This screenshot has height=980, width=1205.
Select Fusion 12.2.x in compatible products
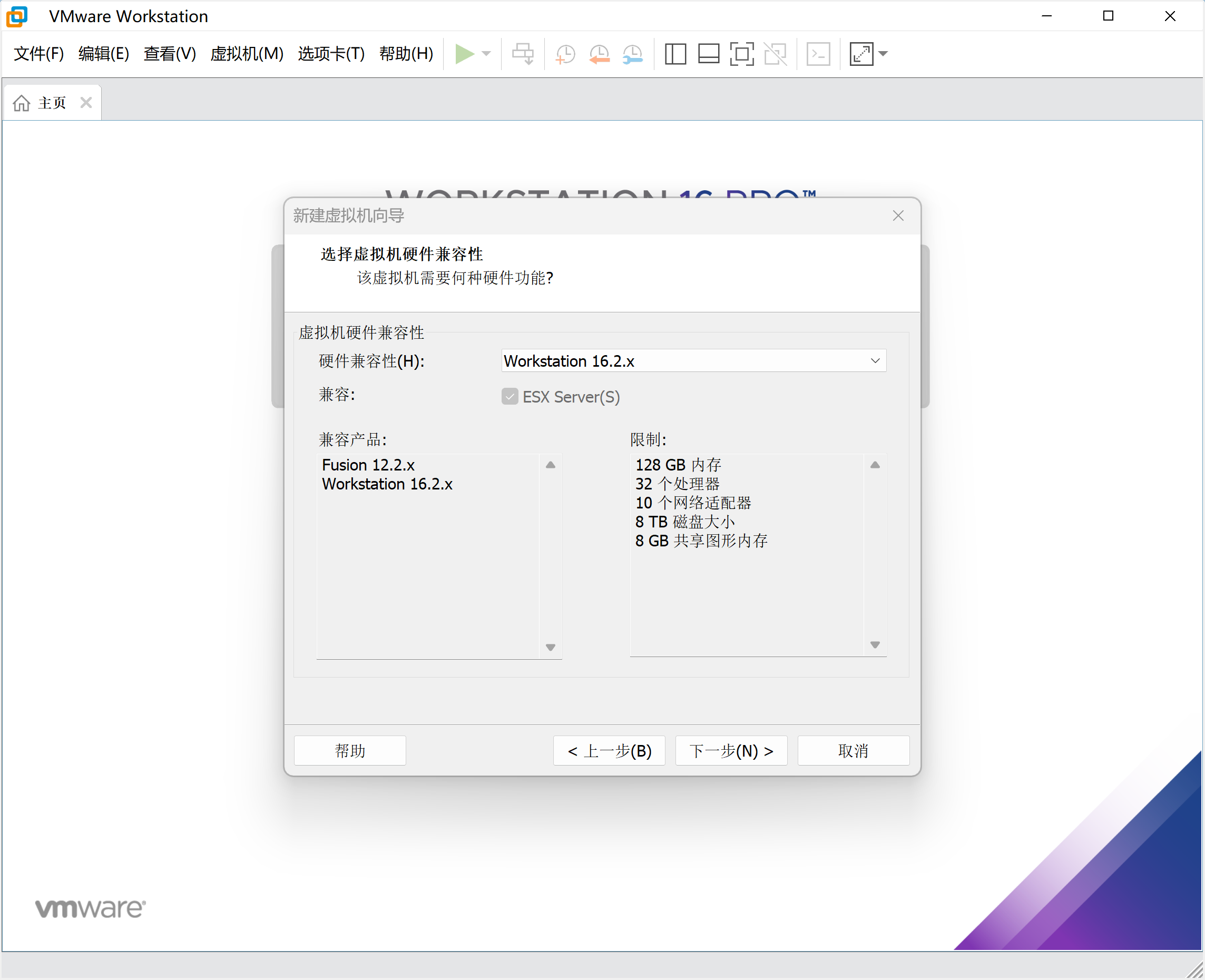point(368,465)
